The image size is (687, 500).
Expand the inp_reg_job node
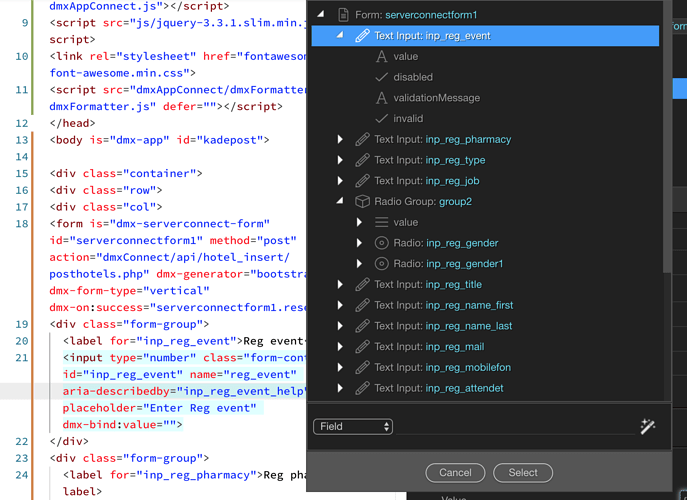coord(340,181)
